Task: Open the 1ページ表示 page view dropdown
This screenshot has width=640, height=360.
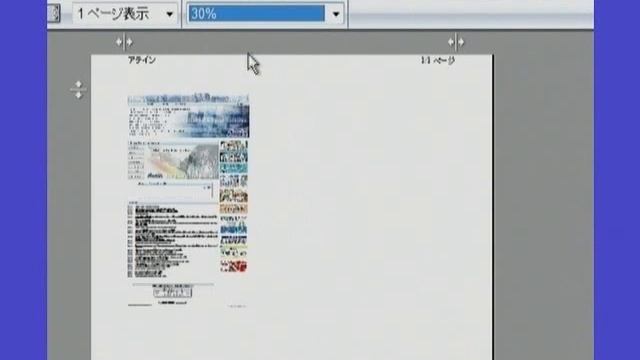Action: pyautogui.click(x=124, y=14)
